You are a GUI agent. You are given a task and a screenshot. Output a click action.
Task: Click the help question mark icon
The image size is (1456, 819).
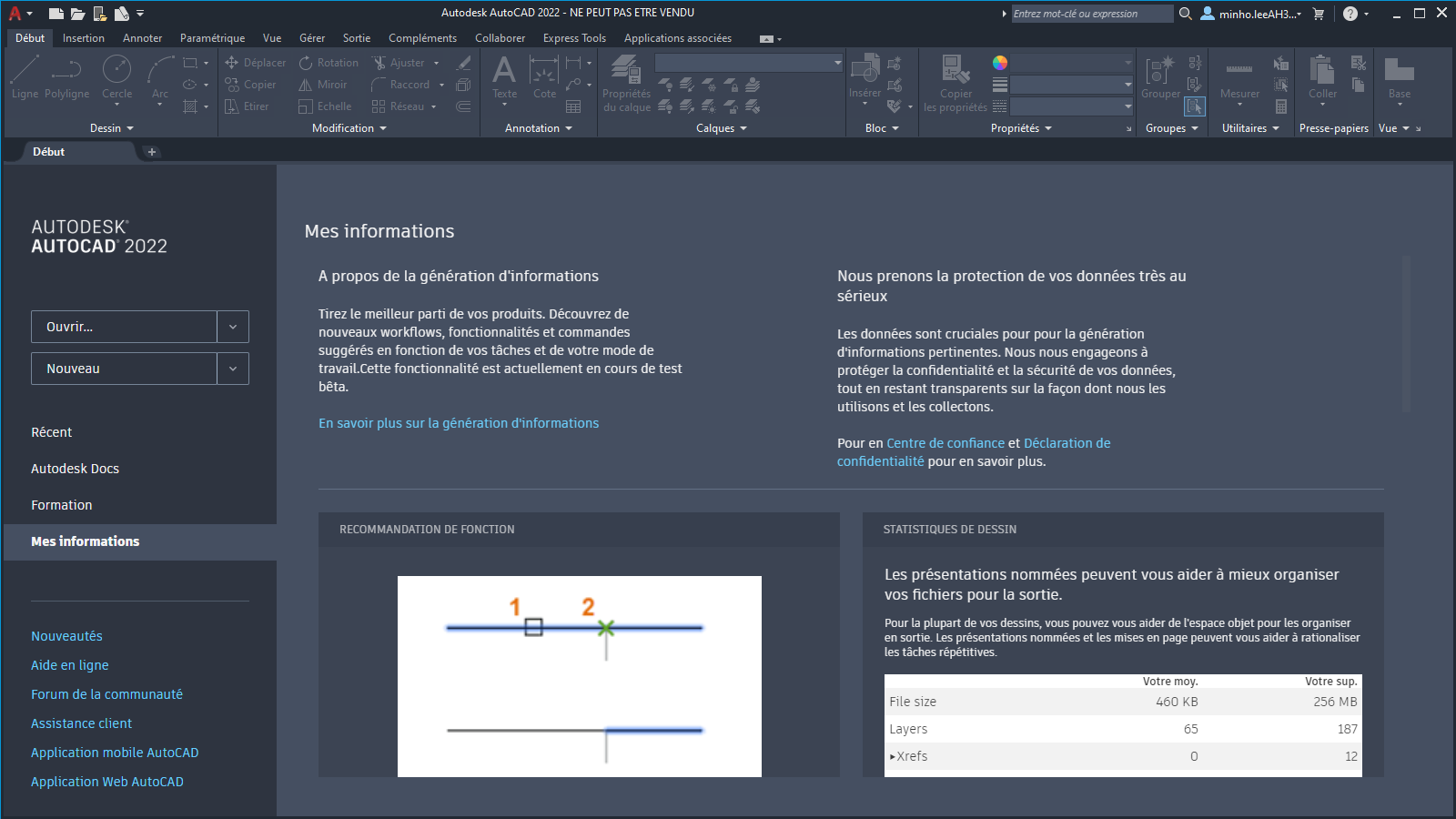click(x=1350, y=14)
